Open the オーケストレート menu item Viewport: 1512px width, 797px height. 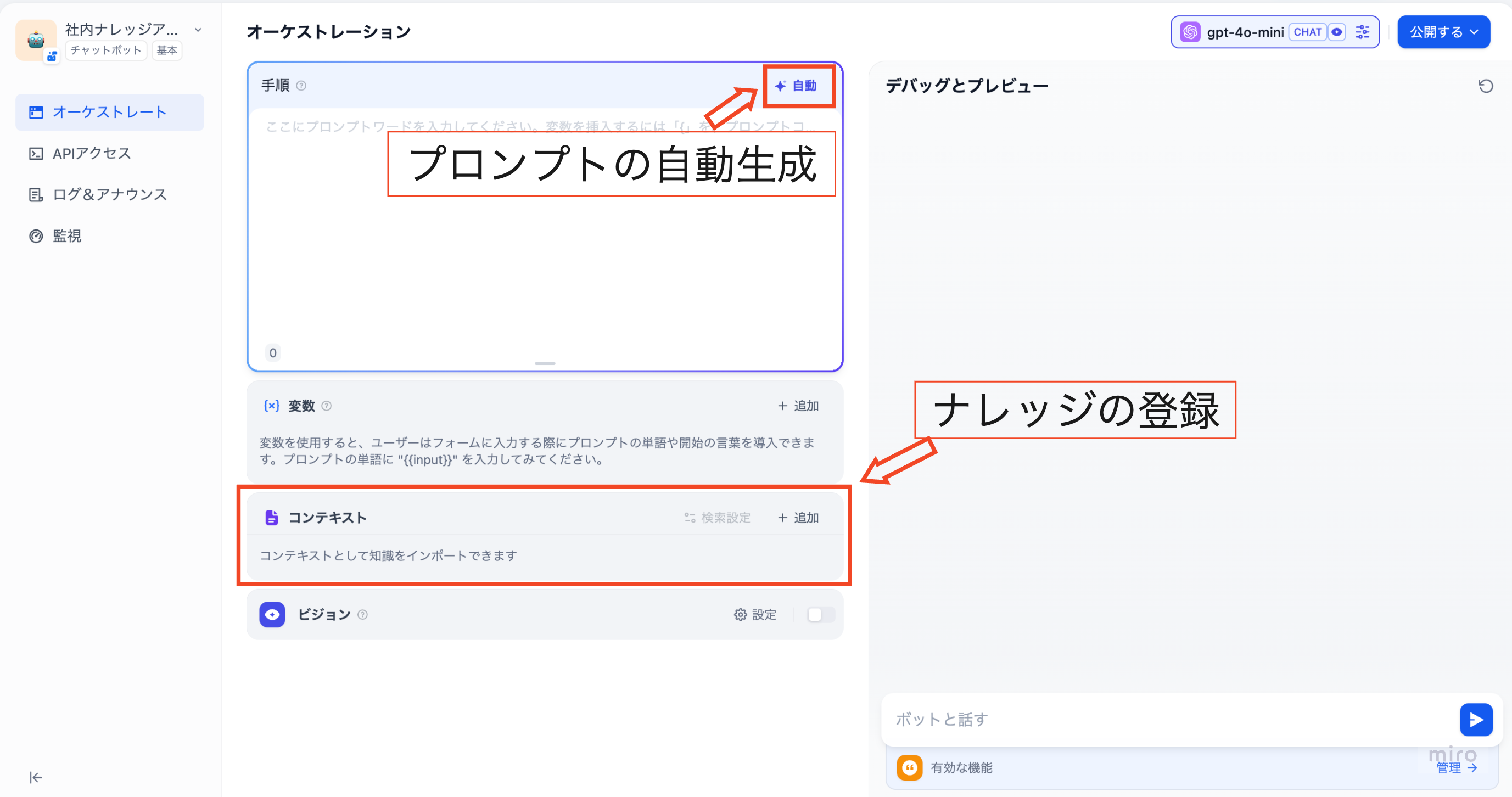(x=110, y=112)
